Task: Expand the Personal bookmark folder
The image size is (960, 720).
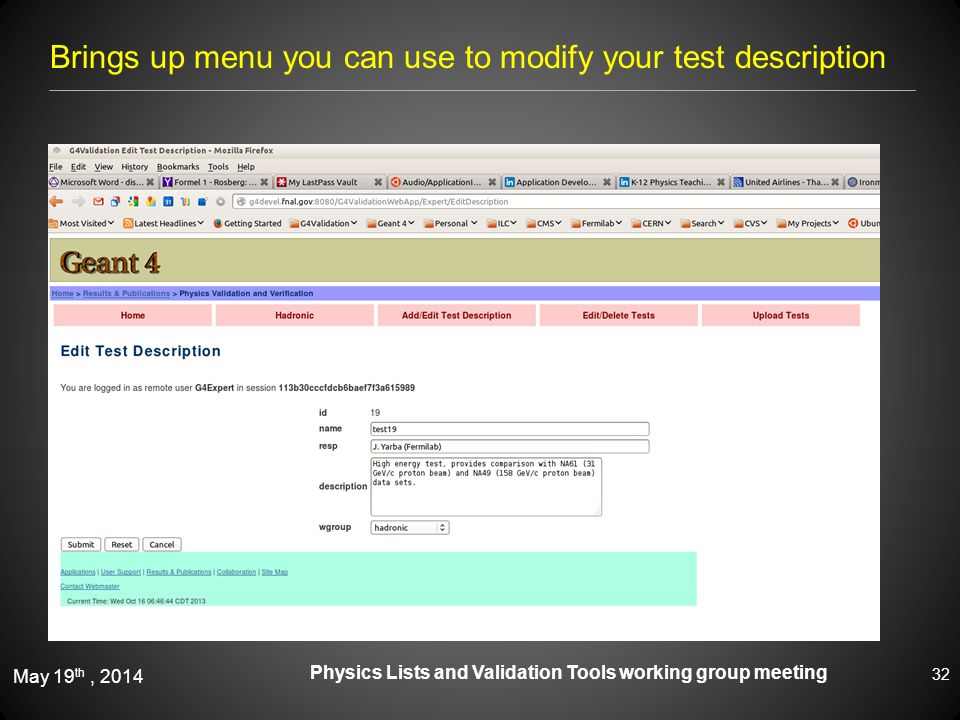Action: (451, 223)
